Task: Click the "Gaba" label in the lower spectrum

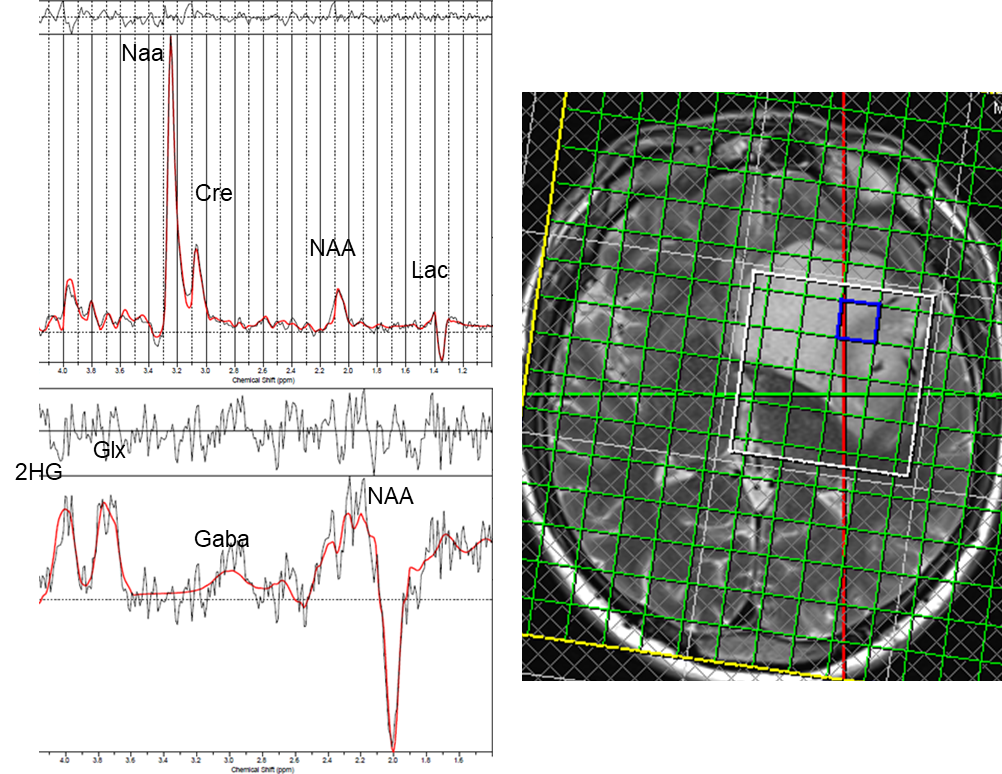Action: pos(221,540)
